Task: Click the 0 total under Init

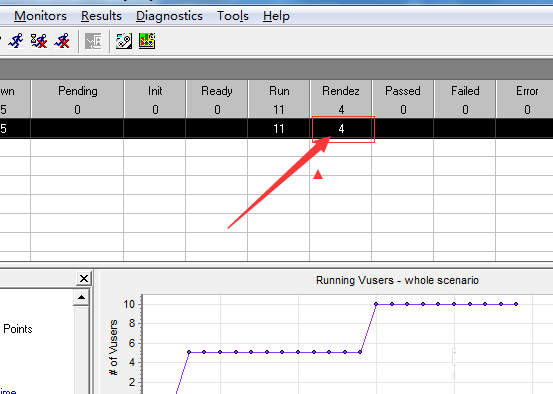Action: coord(155,110)
